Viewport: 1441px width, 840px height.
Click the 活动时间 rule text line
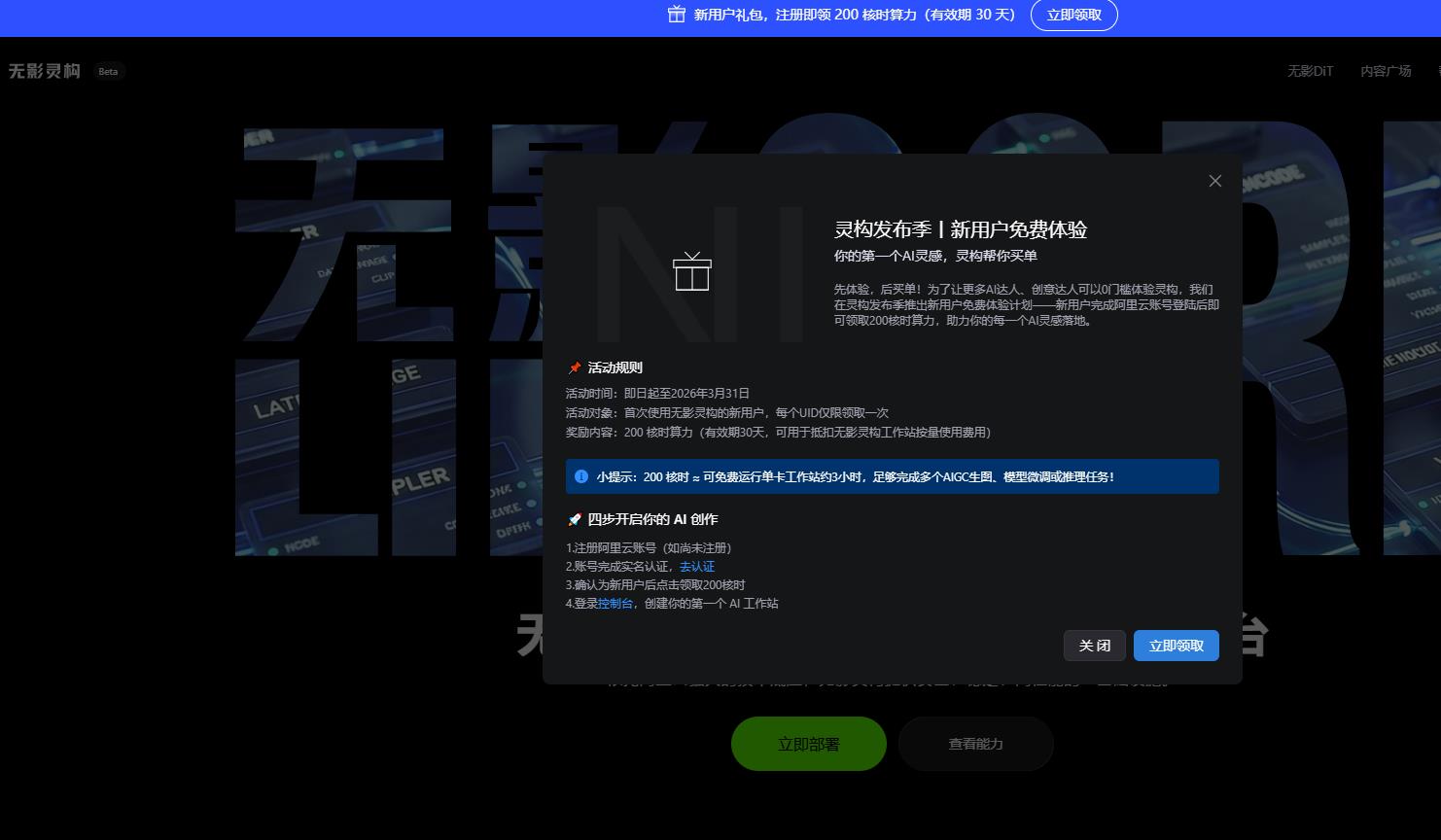(x=656, y=393)
